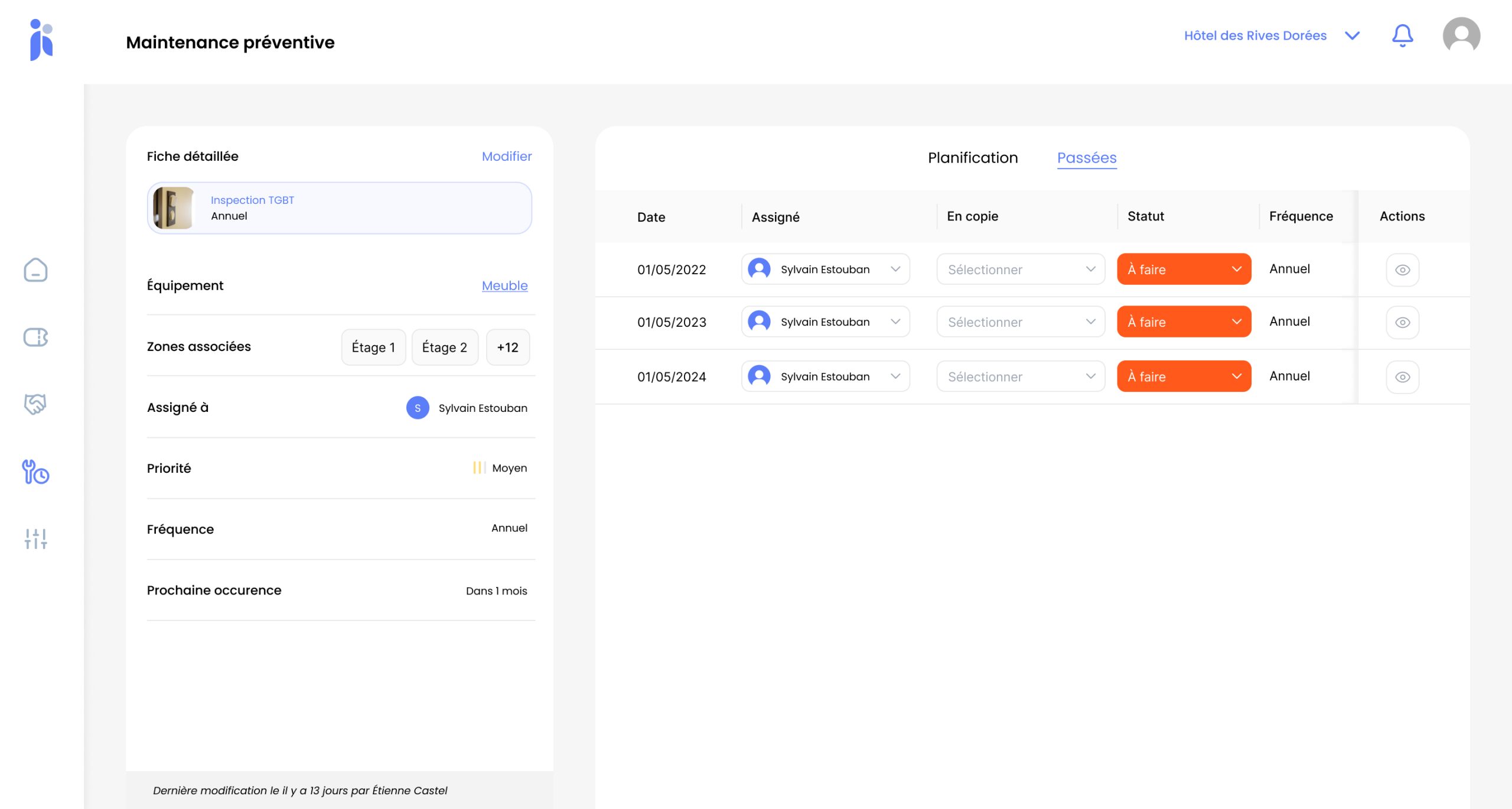Viewport: 1512px width, 809px height.
Task: Click the +12 zones chip
Action: tap(507, 347)
